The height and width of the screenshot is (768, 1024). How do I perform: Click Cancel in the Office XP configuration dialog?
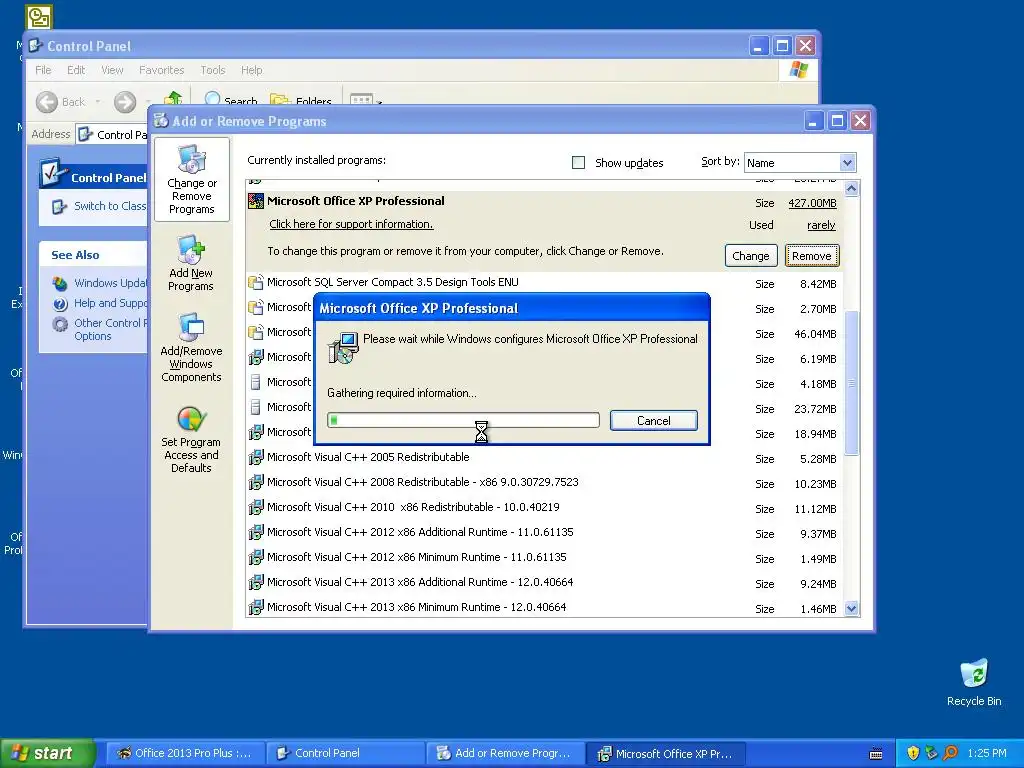pyautogui.click(x=654, y=421)
